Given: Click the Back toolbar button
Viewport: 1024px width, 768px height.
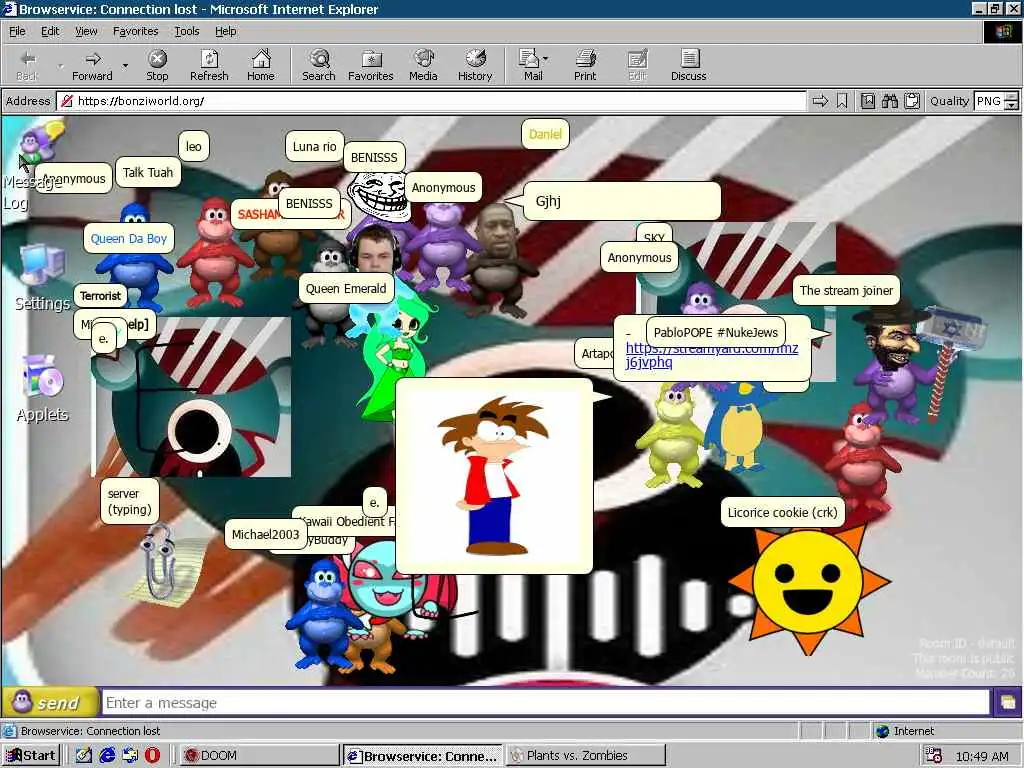Looking at the screenshot, I should [x=27, y=65].
